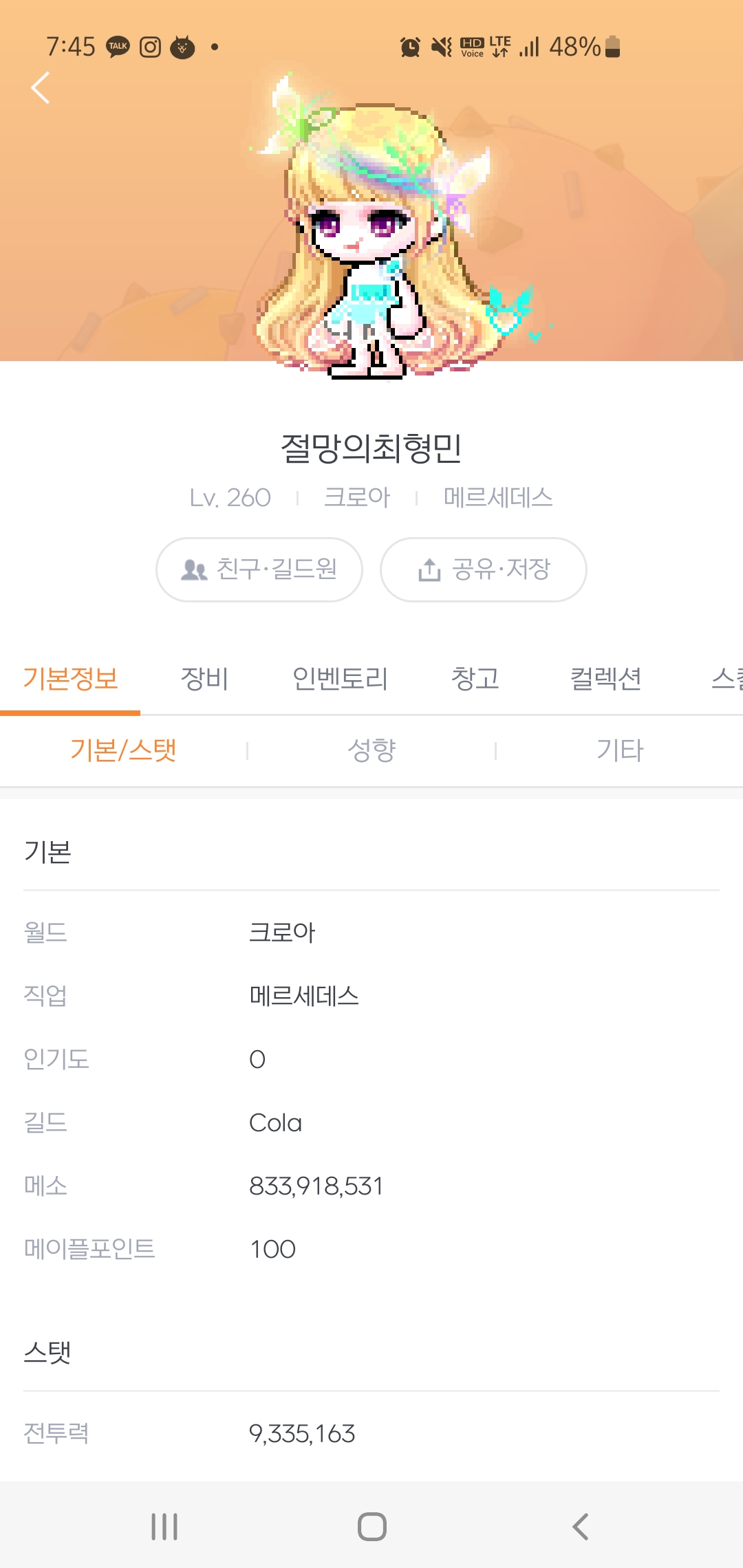Select the 기본/스탯 sub-tab
This screenshot has height=1568, width=743.
tap(124, 750)
